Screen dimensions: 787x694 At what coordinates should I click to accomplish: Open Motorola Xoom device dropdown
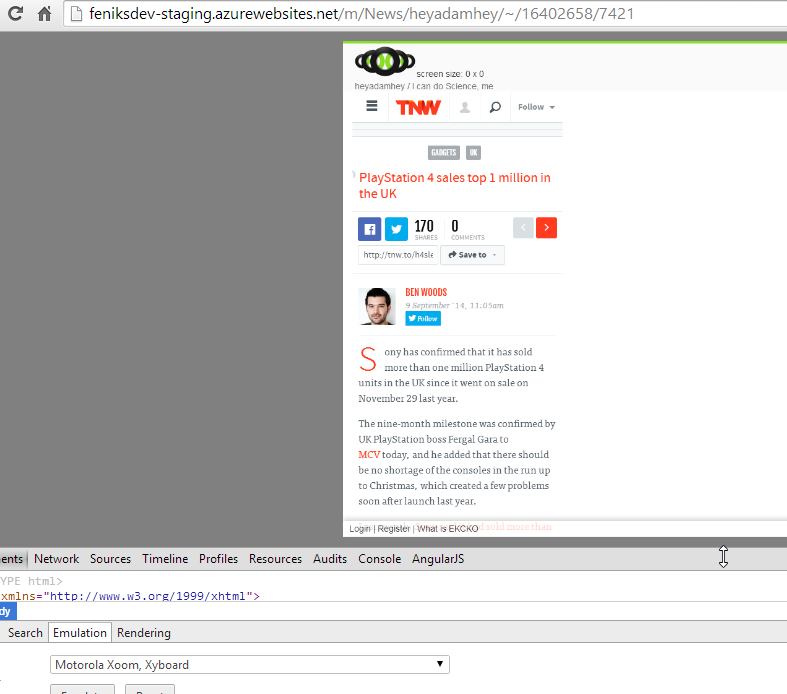pos(250,664)
